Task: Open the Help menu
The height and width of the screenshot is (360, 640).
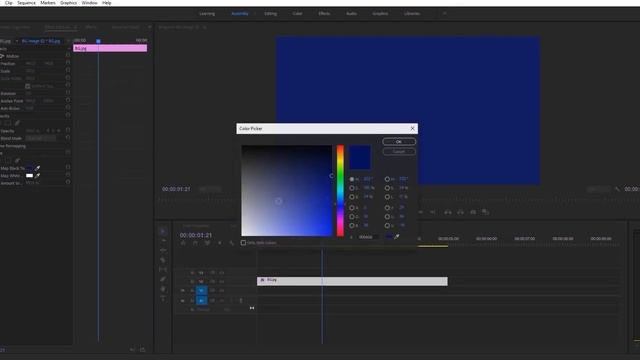Action: click(x=107, y=3)
